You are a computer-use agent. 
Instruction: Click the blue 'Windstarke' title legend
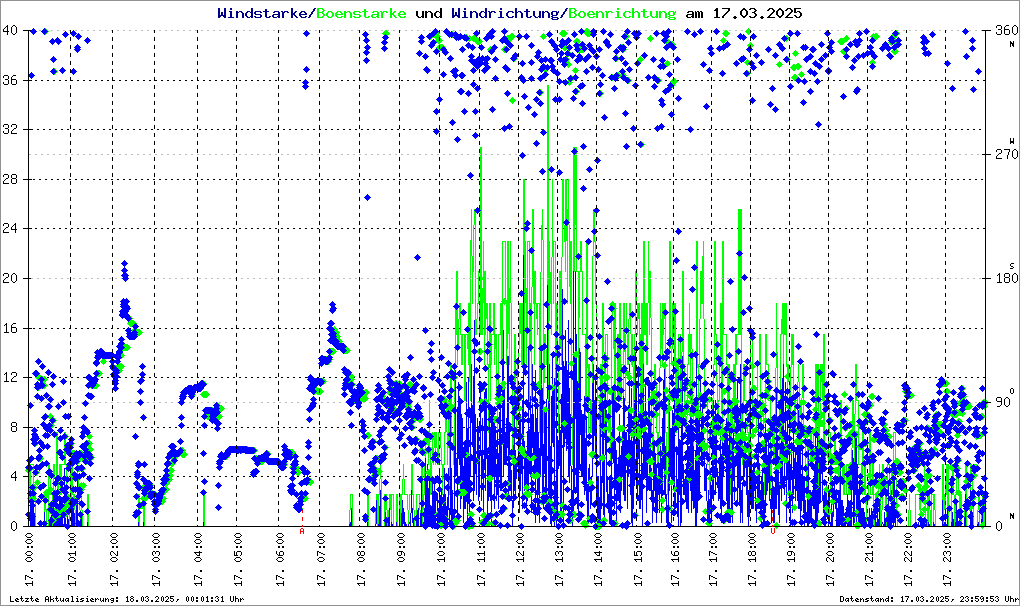264,13
